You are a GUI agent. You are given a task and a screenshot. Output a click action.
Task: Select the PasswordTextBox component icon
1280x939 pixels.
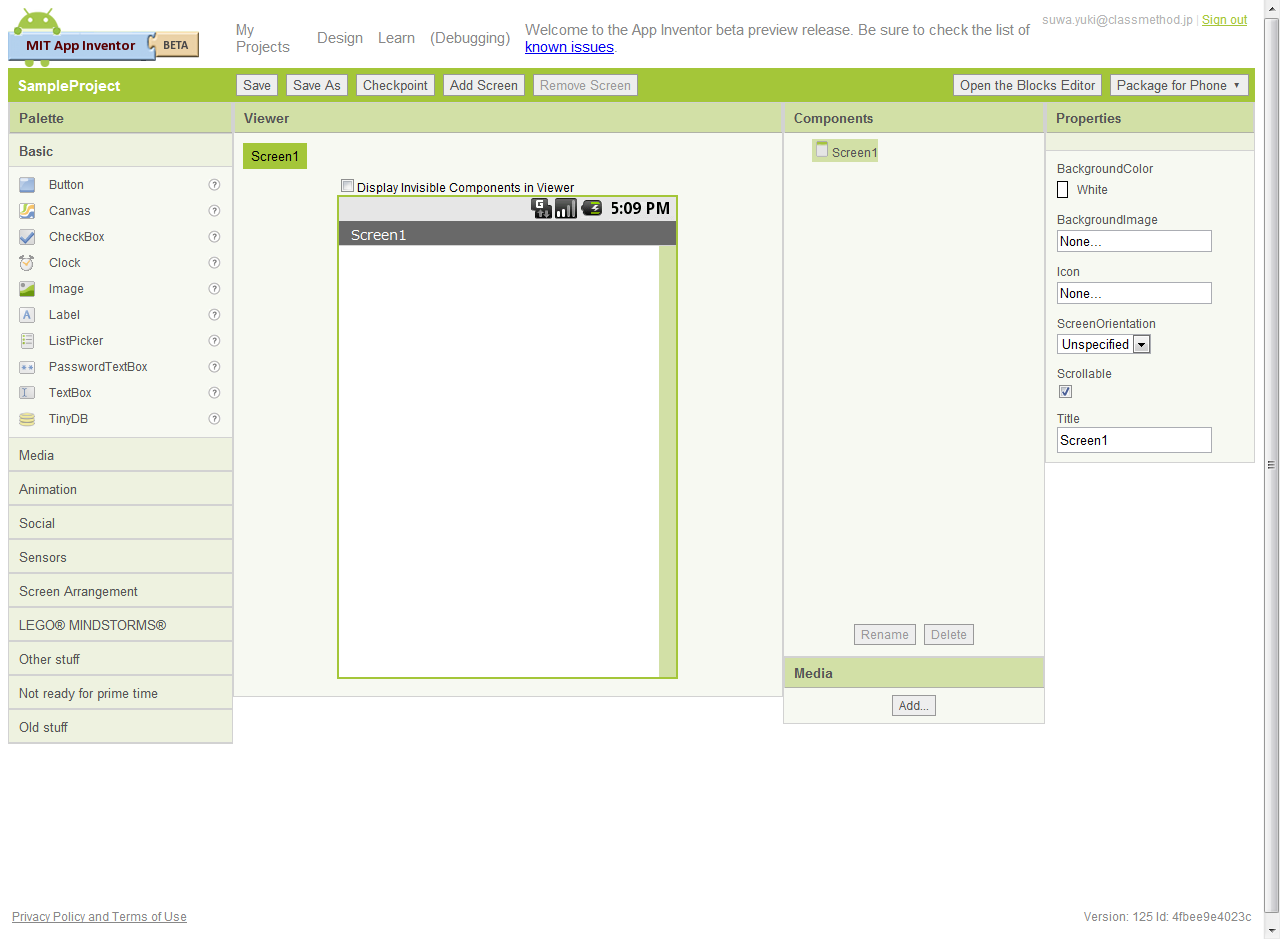(x=27, y=367)
